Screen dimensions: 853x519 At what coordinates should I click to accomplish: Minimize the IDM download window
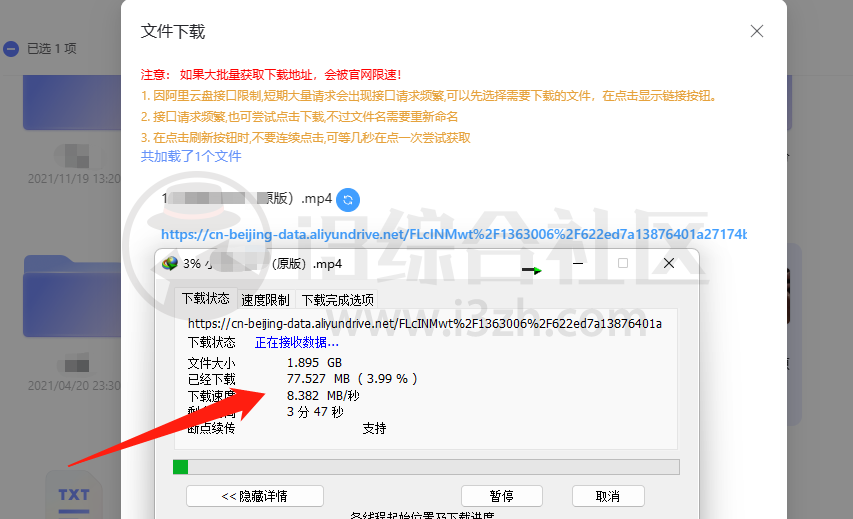click(x=578, y=263)
